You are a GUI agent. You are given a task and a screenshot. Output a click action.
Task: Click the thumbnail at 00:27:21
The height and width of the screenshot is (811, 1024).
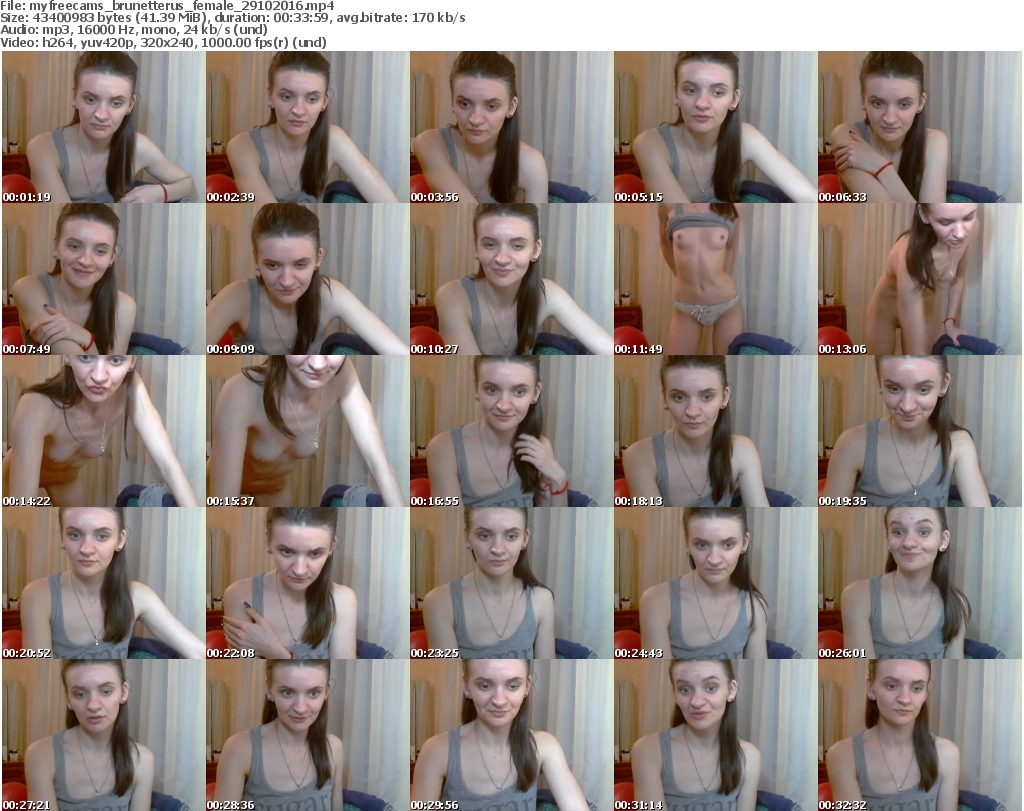pos(102,735)
